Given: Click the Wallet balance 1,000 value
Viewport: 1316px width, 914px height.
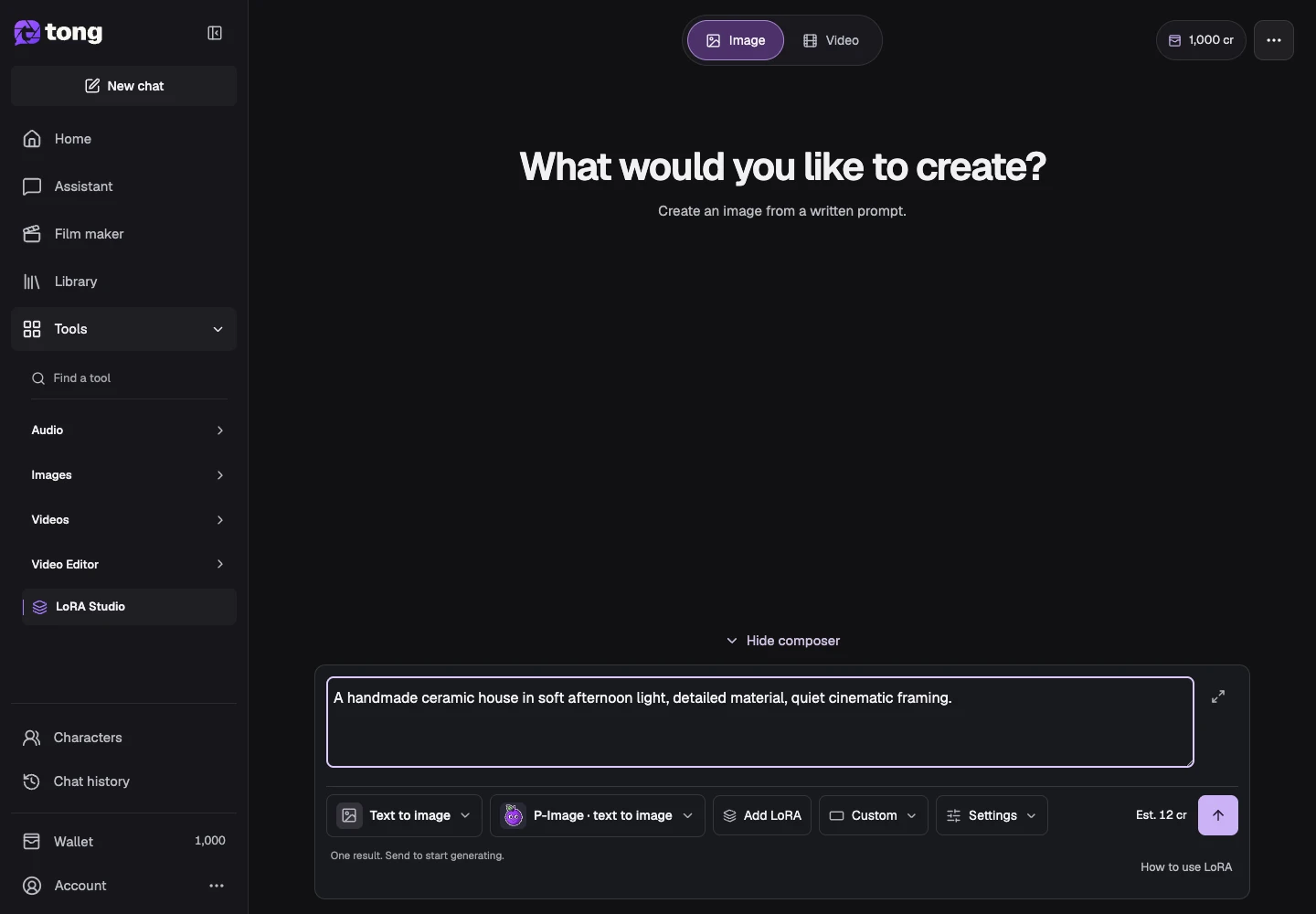Looking at the screenshot, I should (210, 841).
